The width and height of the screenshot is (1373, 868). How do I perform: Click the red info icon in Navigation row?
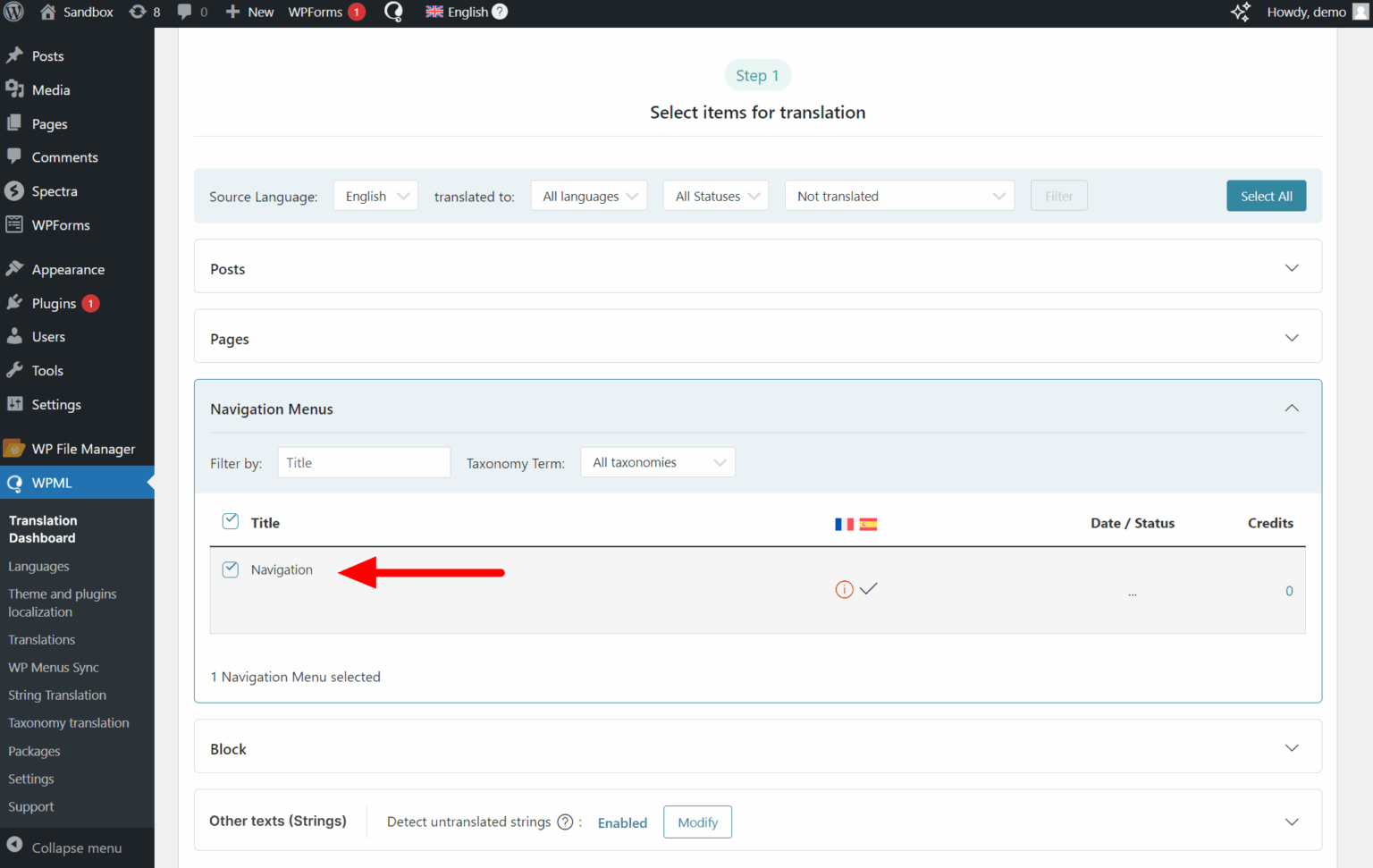coord(844,589)
